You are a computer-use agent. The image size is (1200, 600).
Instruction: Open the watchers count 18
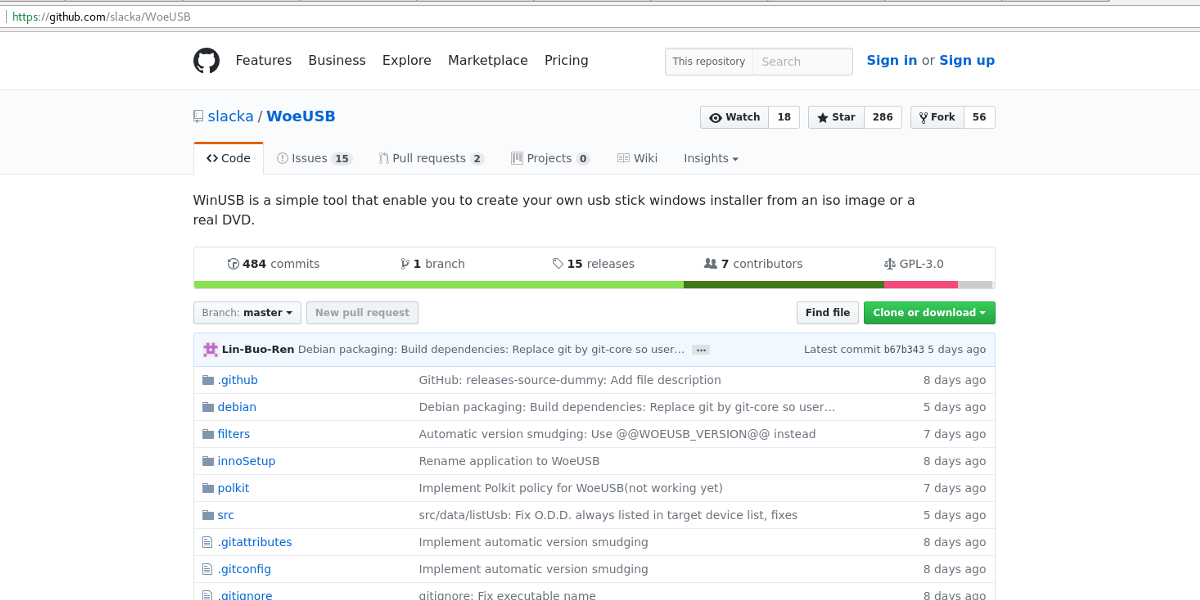784,117
